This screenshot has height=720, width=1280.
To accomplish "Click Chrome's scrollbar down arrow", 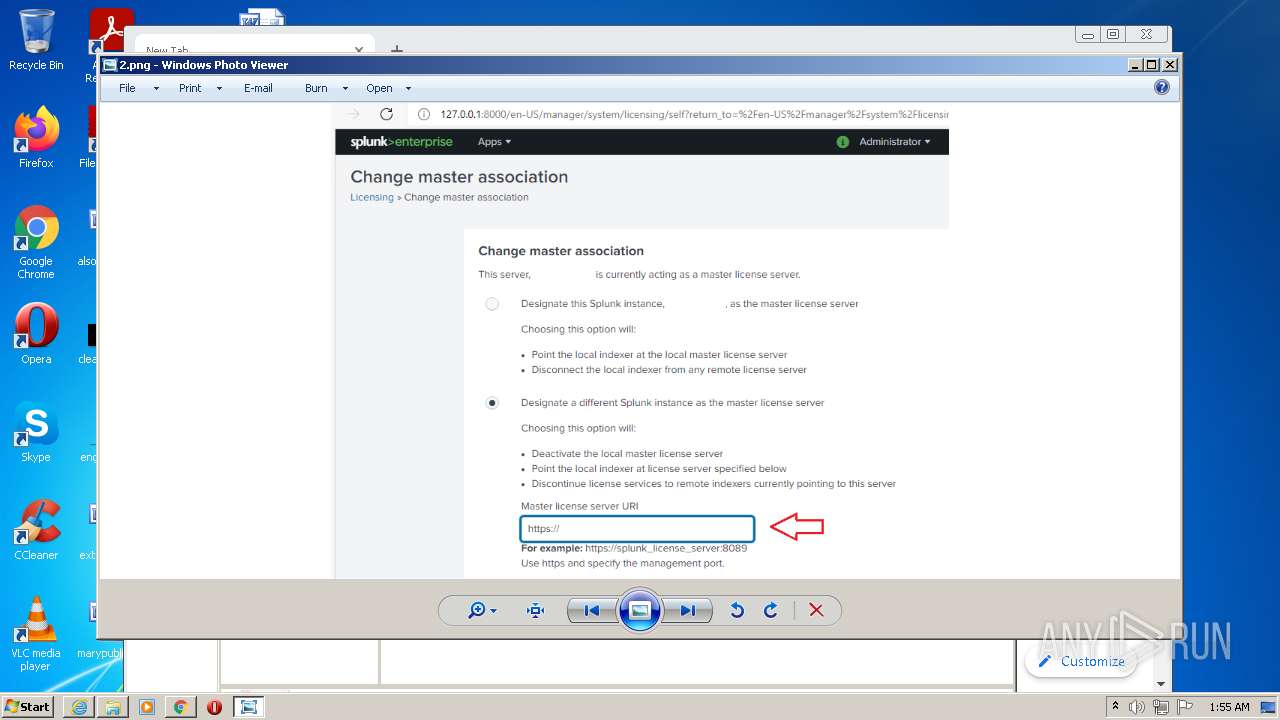I will (1161, 684).
